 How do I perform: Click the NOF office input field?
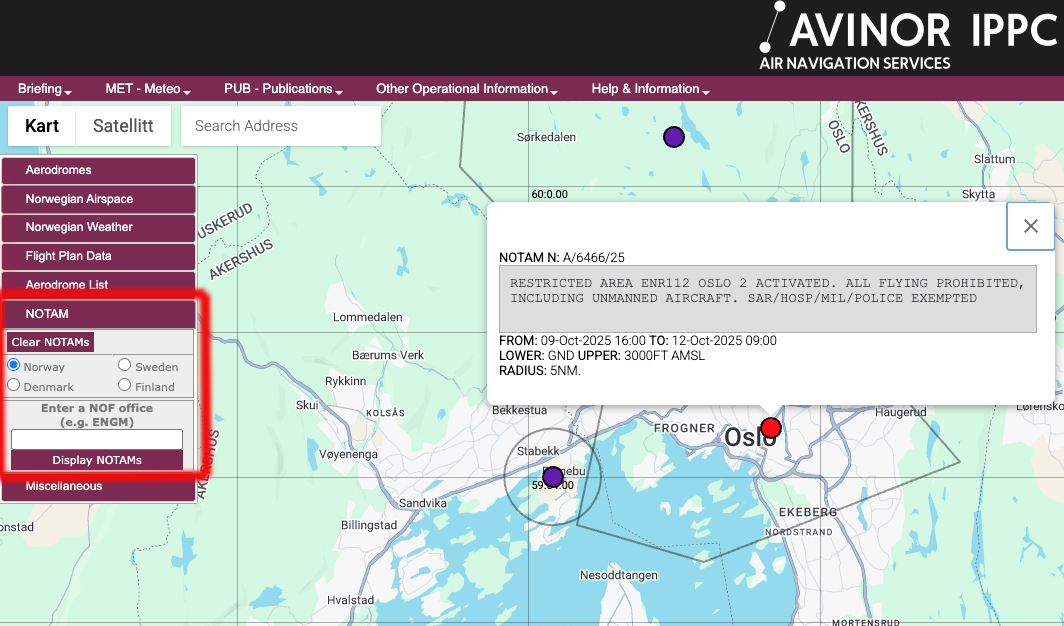[x=97, y=439]
